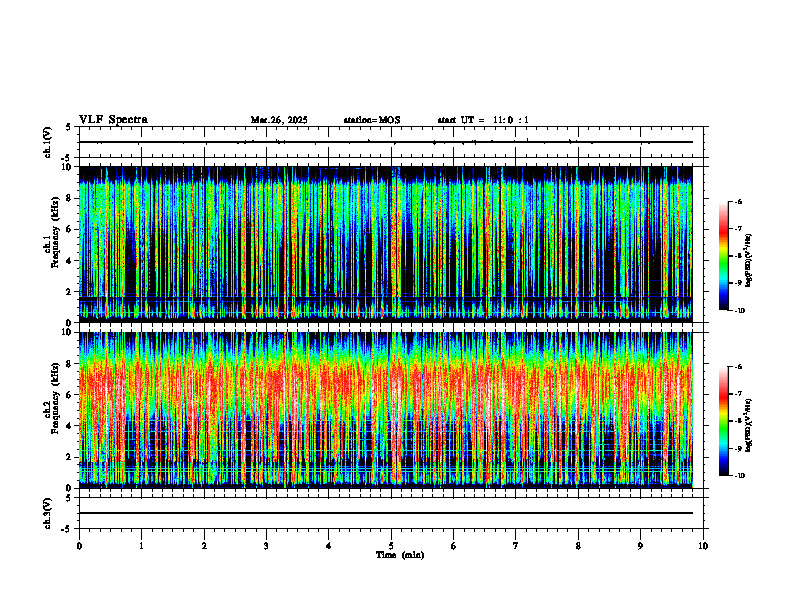Click the ch.1 spectrogram color scale bar
Image resolution: width=792 pixels, height=612 pixels.
tap(723, 256)
